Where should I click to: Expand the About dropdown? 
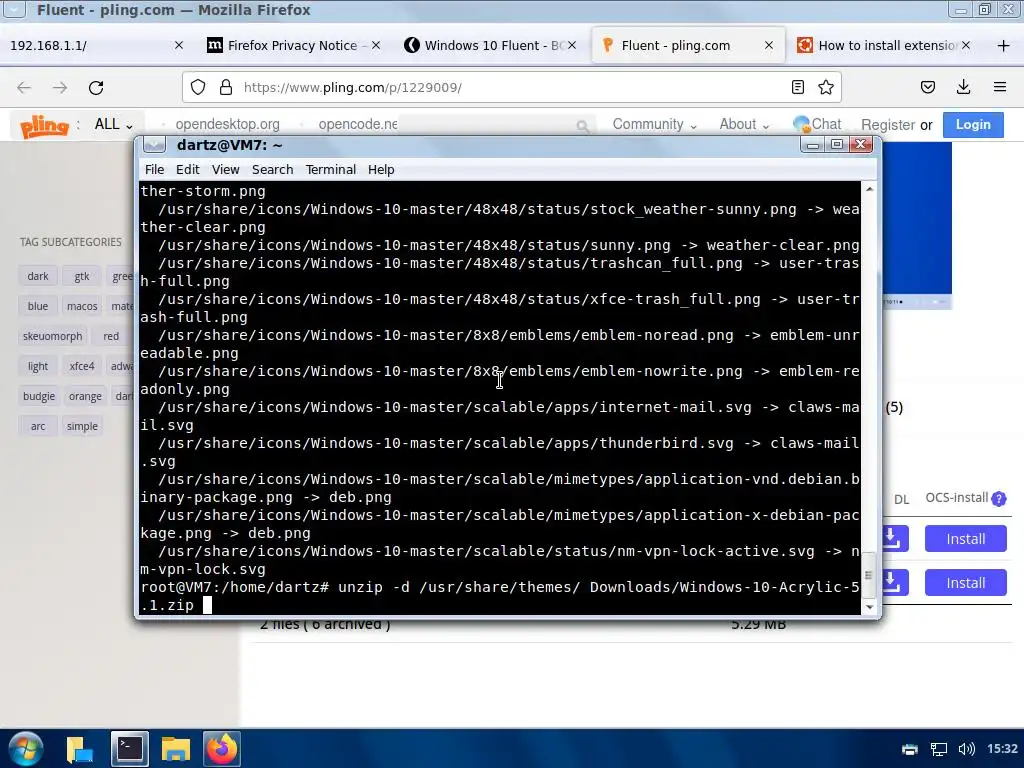(744, 125)
